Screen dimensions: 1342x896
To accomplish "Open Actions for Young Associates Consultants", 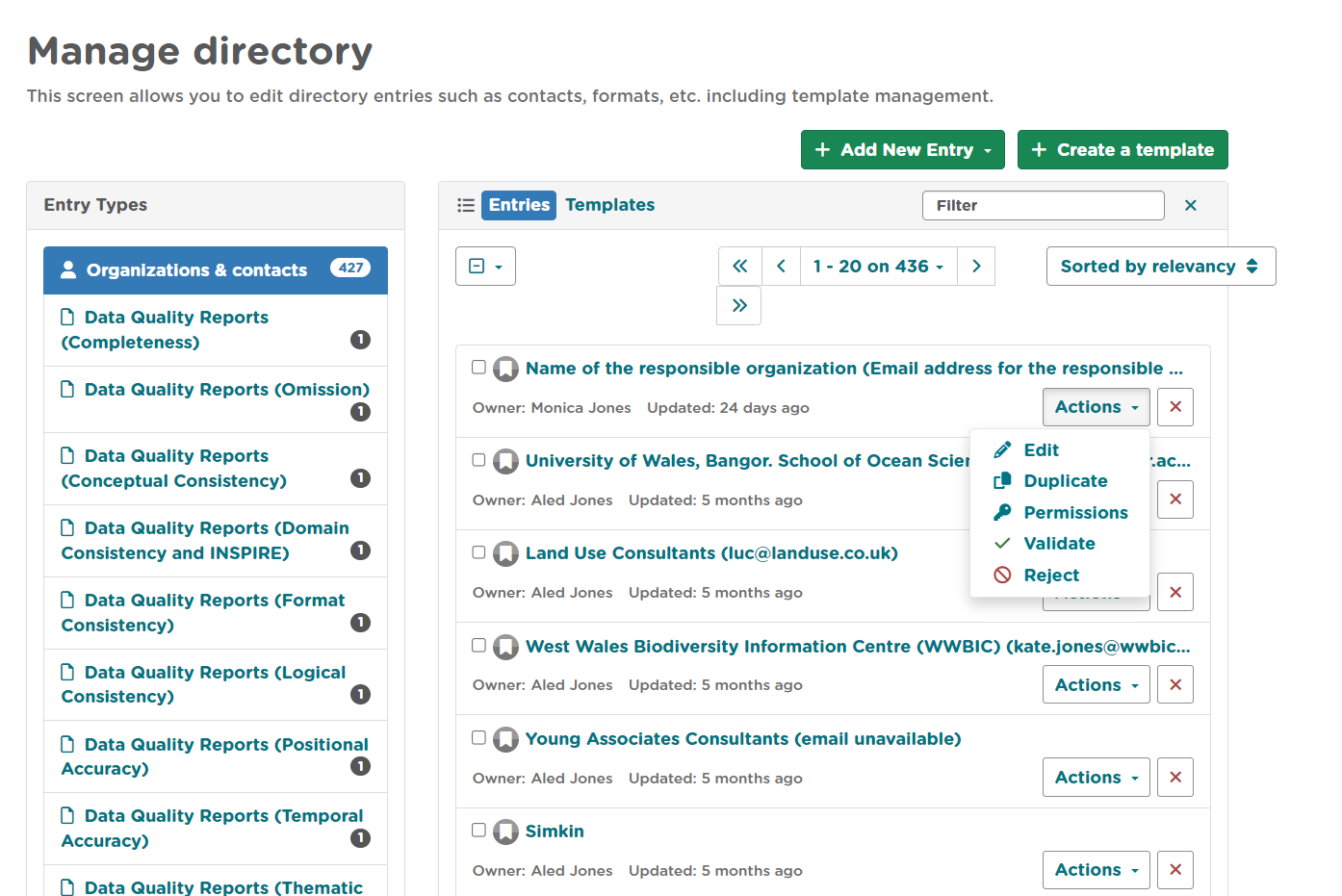I will 1097,777.
